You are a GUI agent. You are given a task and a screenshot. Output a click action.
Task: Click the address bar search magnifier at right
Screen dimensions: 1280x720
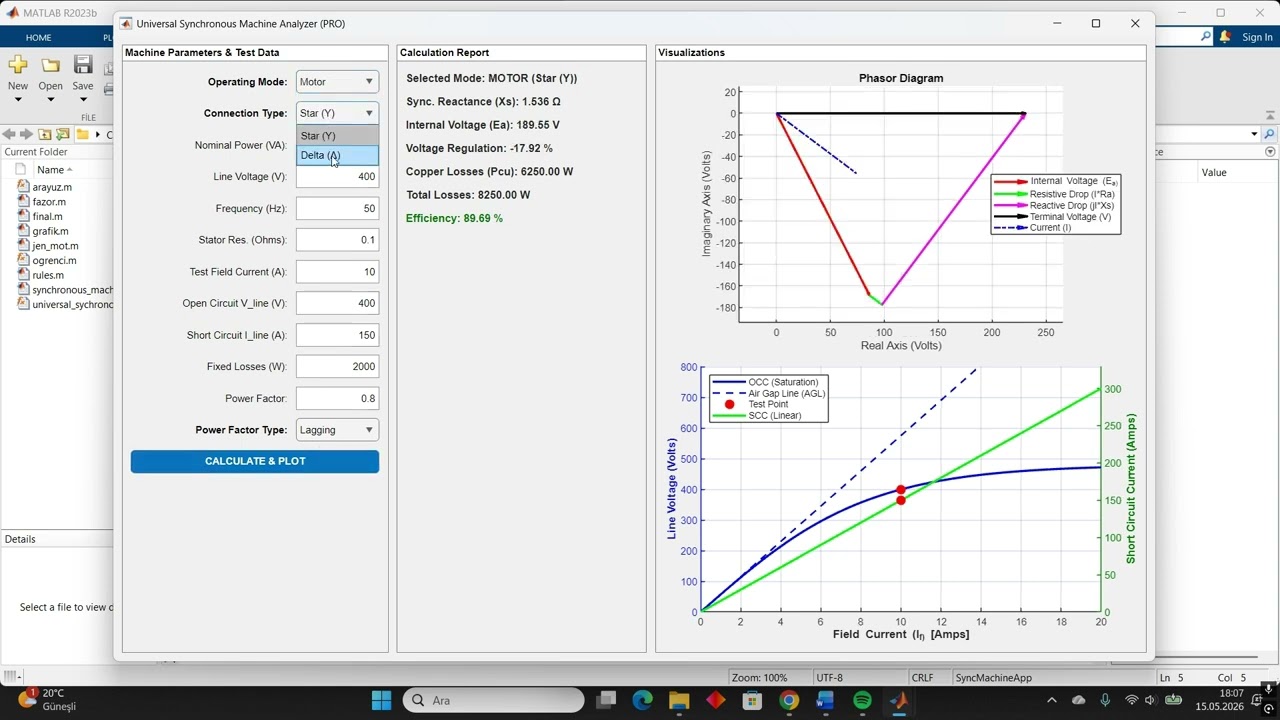(1270, 134)
